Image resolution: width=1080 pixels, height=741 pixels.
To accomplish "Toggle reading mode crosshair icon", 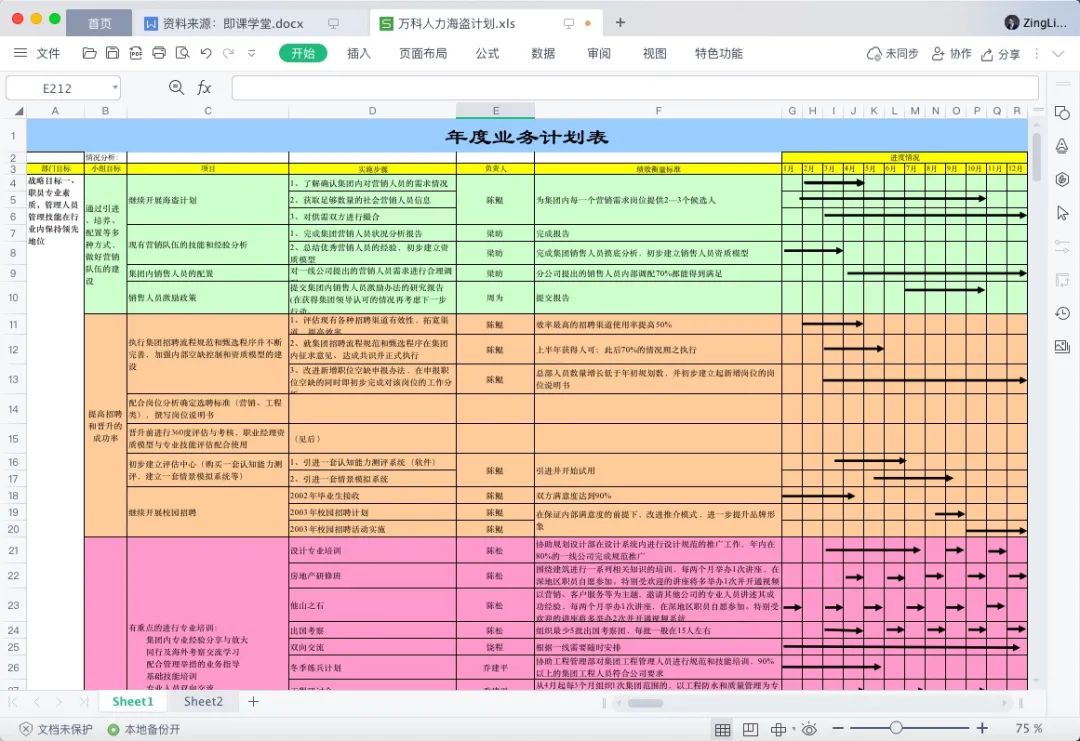I will click(778, 729).
